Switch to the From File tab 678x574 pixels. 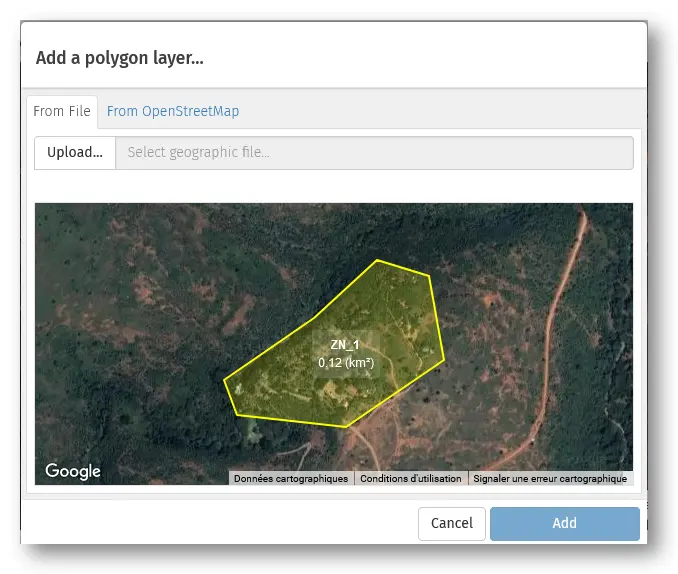tap(62, 111)
